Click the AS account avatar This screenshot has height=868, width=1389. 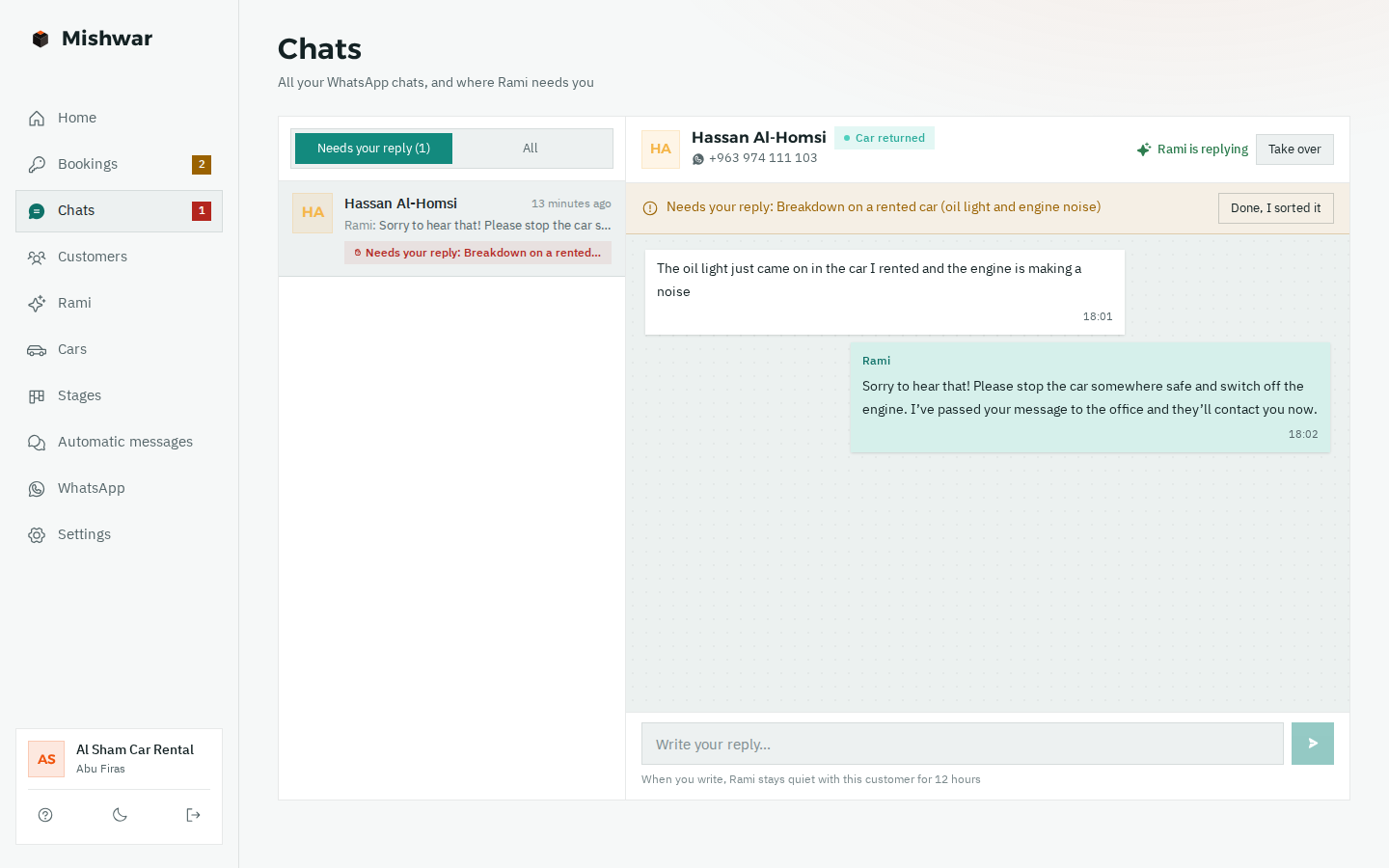click(46, 759)
